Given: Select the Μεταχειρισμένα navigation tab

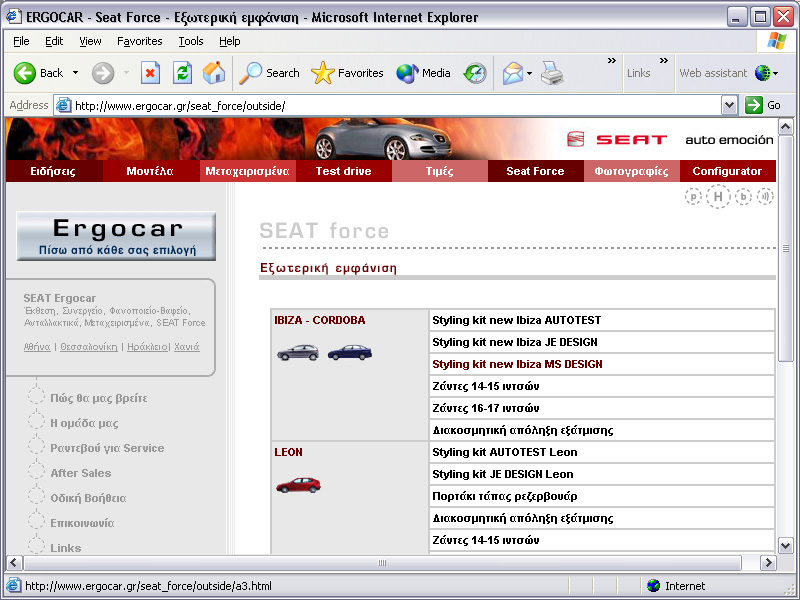Looking at the screenshot, I should click(x=247, y=171).
